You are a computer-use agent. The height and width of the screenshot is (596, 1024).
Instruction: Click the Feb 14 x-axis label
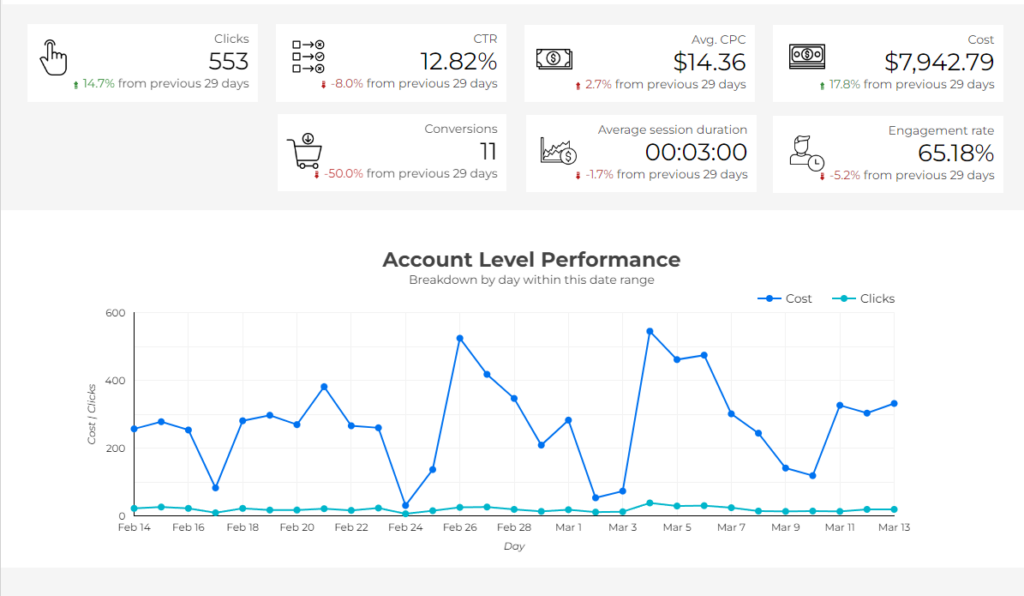pos(134,527)
